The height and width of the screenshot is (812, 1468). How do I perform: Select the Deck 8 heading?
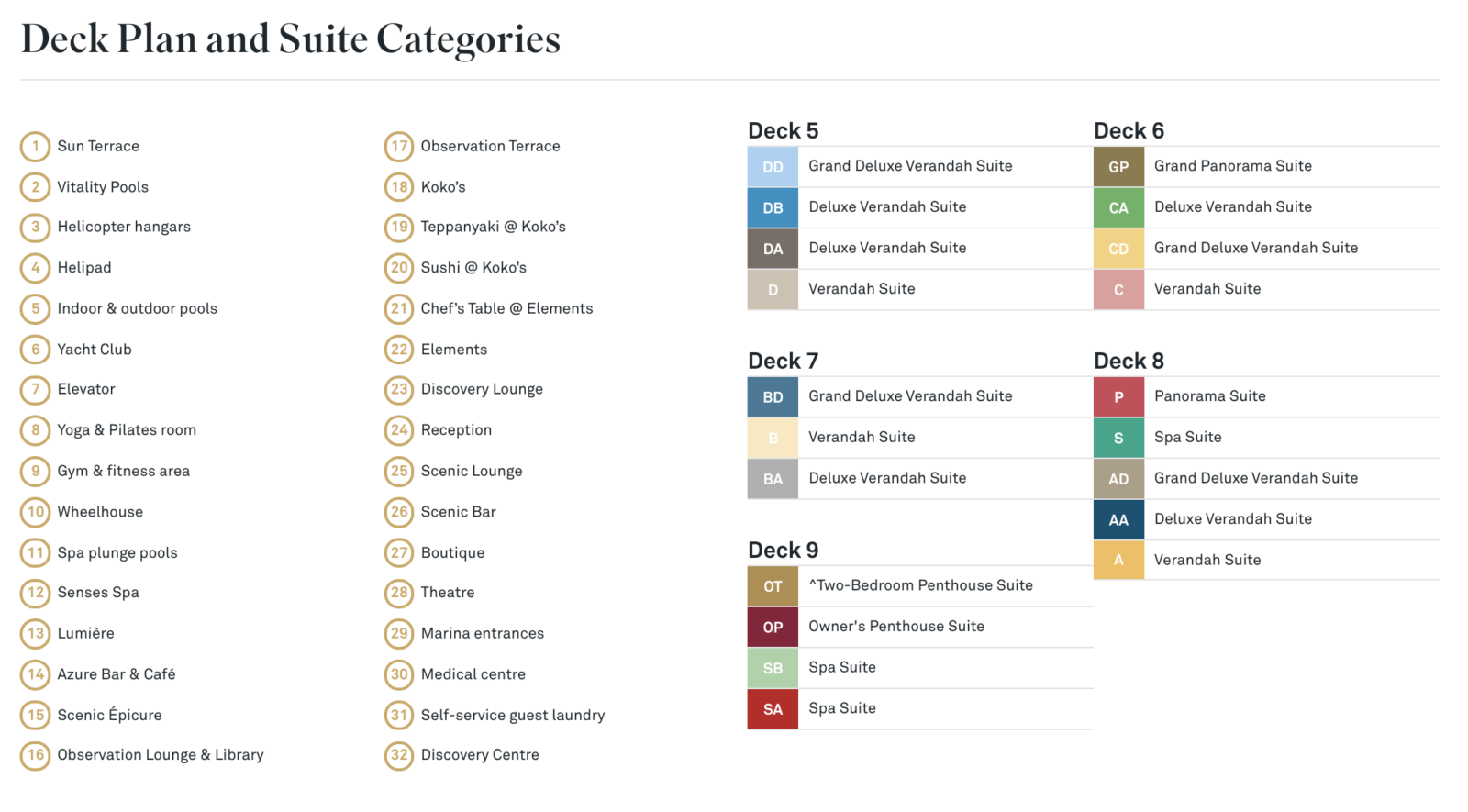[x=1129, y=361]
